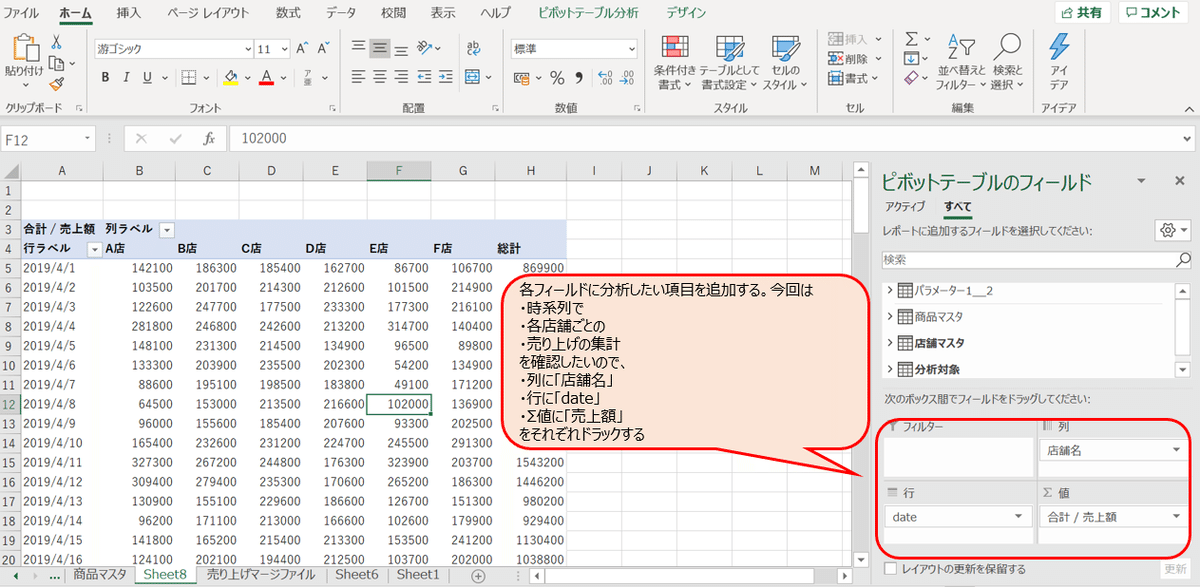Expand the 商品マスタ table in field list
This screenshot has width=1200, height=587.
point(890,317)
